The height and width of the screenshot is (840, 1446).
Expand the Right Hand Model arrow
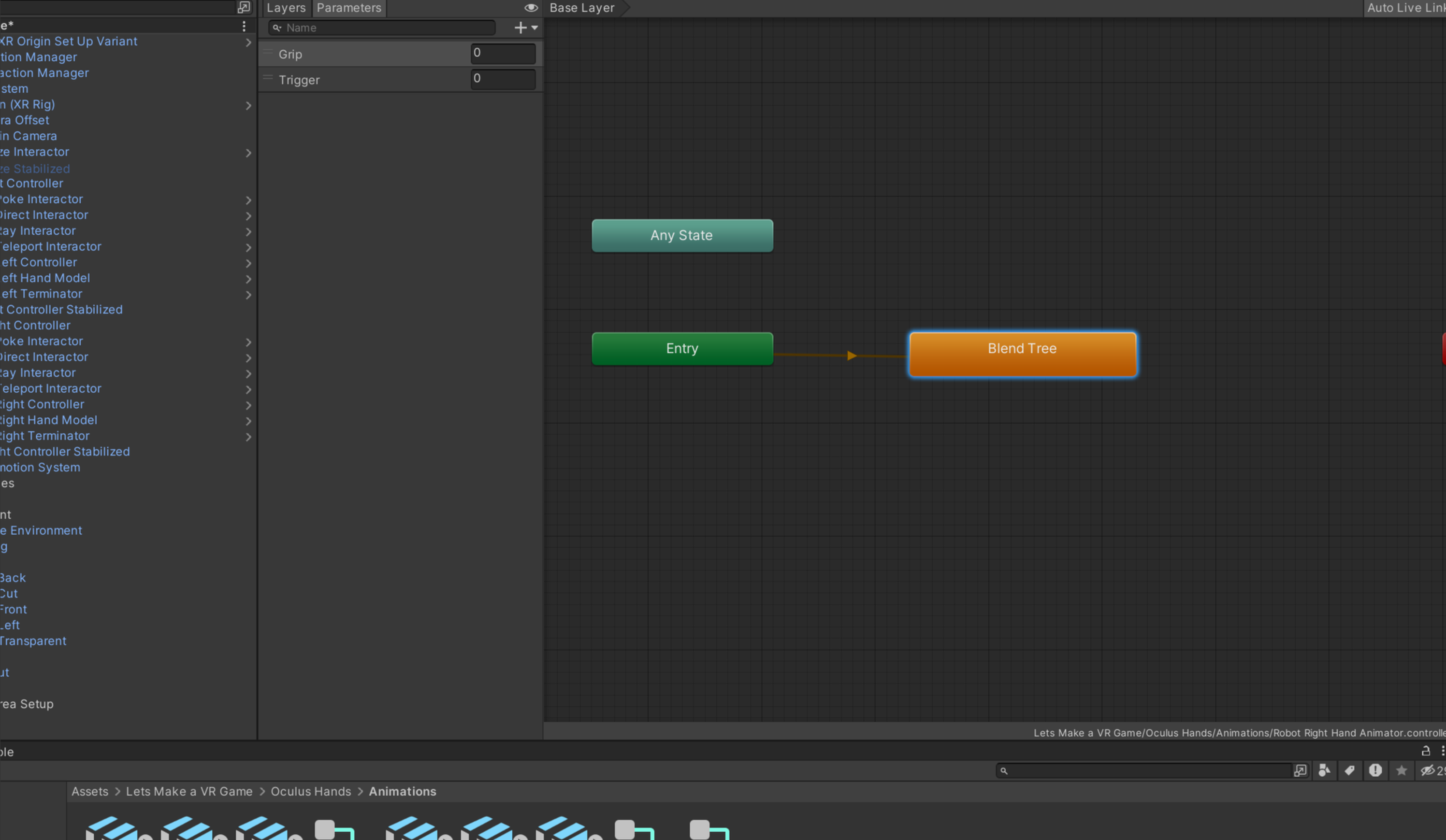pyautogui.click(x=248, y=421)
